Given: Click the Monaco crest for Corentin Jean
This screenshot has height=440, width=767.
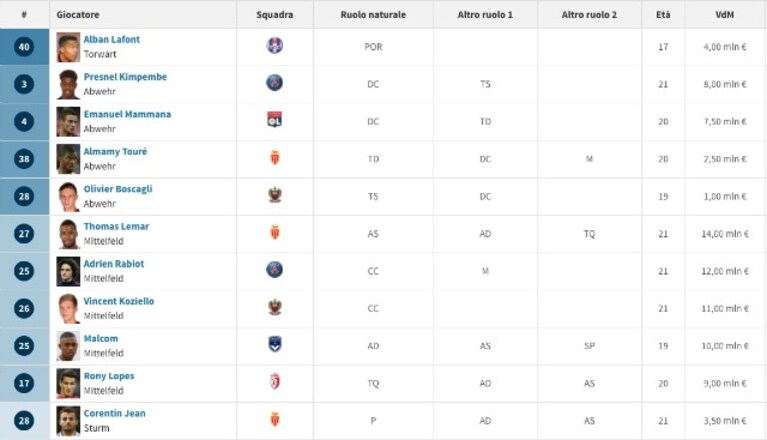Looking at the screenshot, I should [x=275, y=419].
